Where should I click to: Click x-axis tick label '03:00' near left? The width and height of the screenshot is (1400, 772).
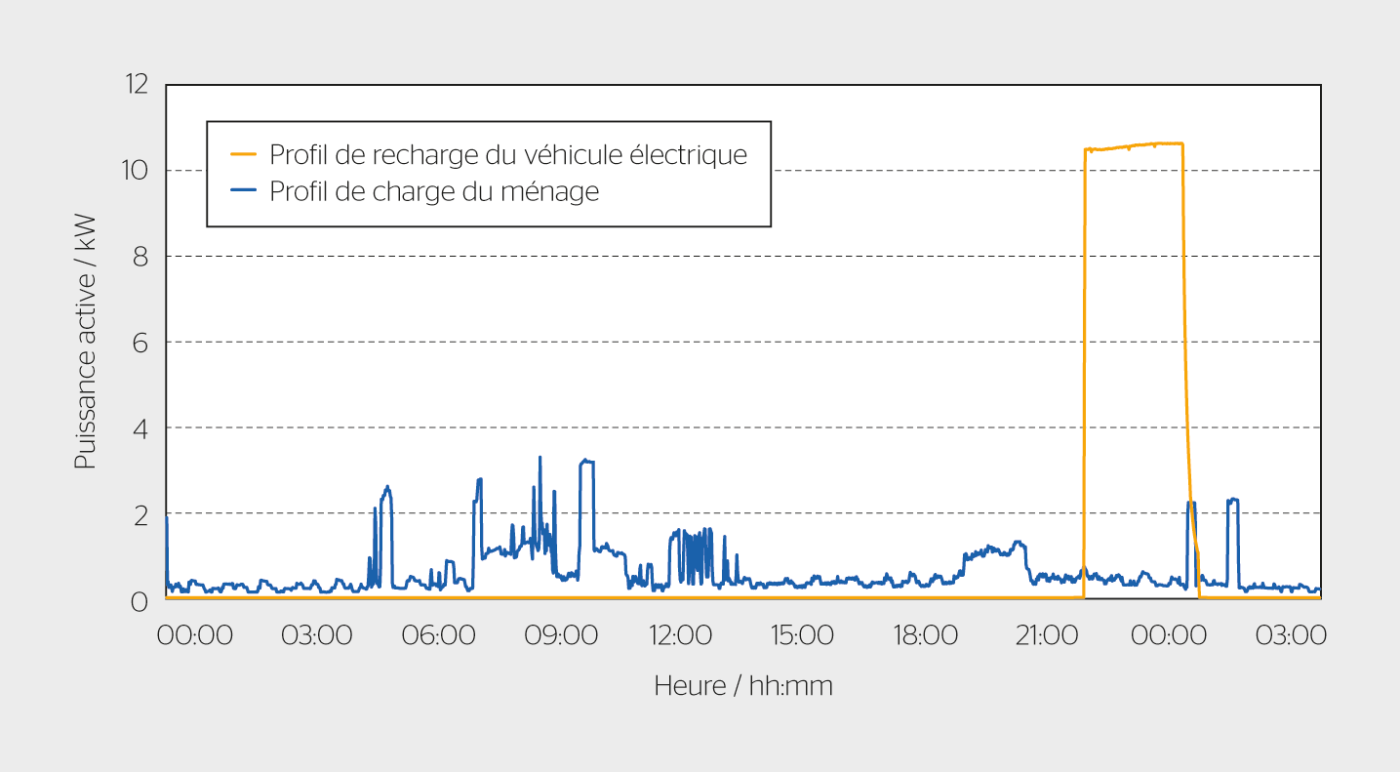coord(317,635)
